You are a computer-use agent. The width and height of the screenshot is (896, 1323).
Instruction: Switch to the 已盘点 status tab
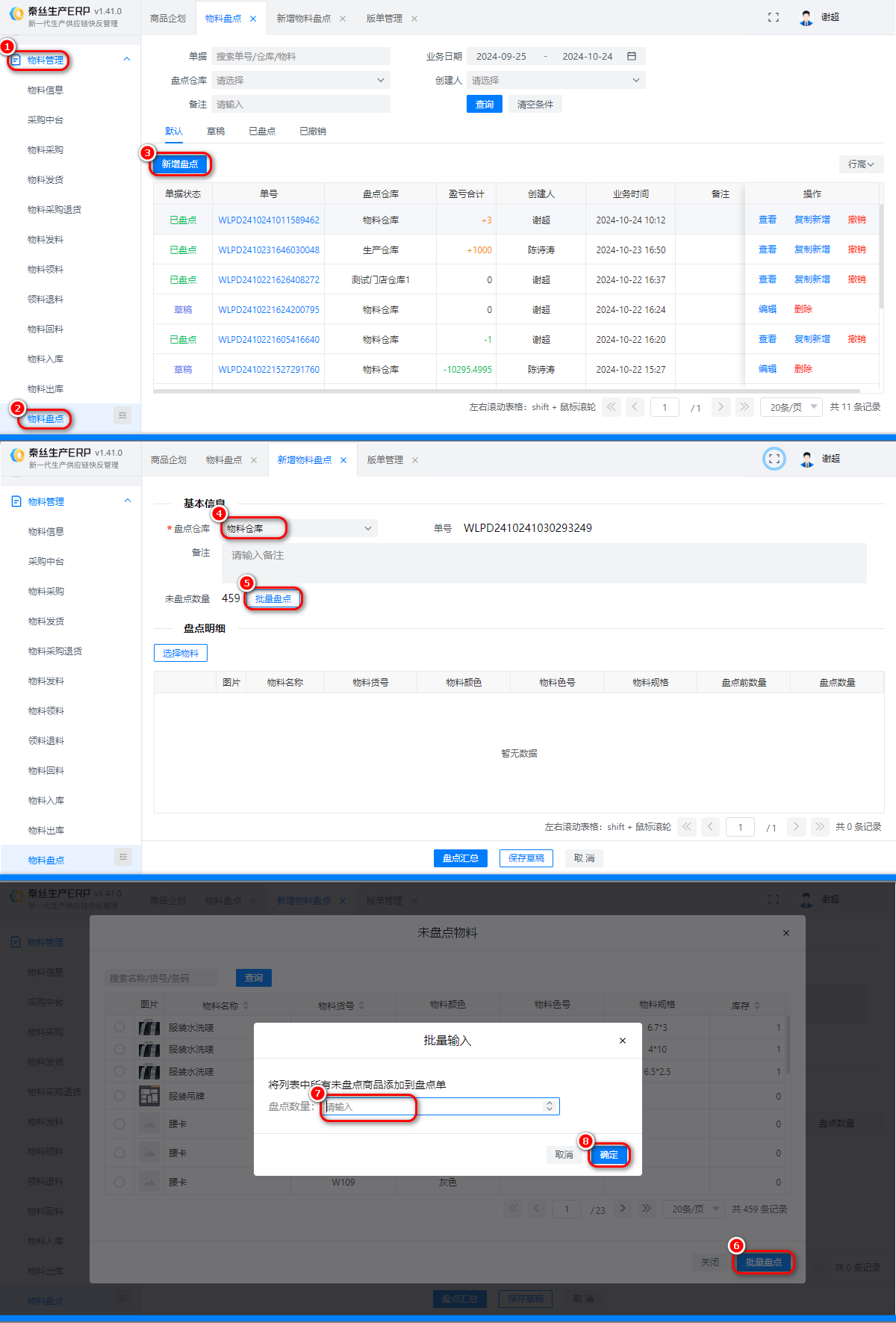pyautogui.click(x=262, y=131)
